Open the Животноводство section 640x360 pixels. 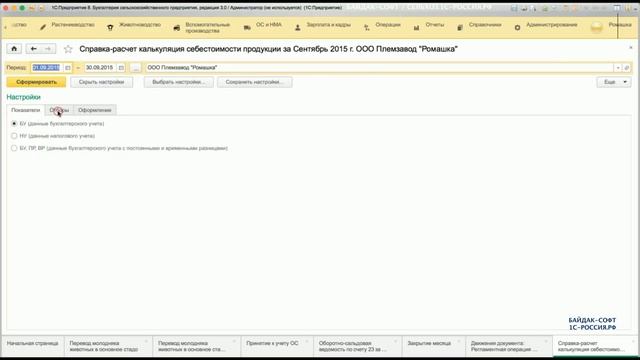(140, 25)
